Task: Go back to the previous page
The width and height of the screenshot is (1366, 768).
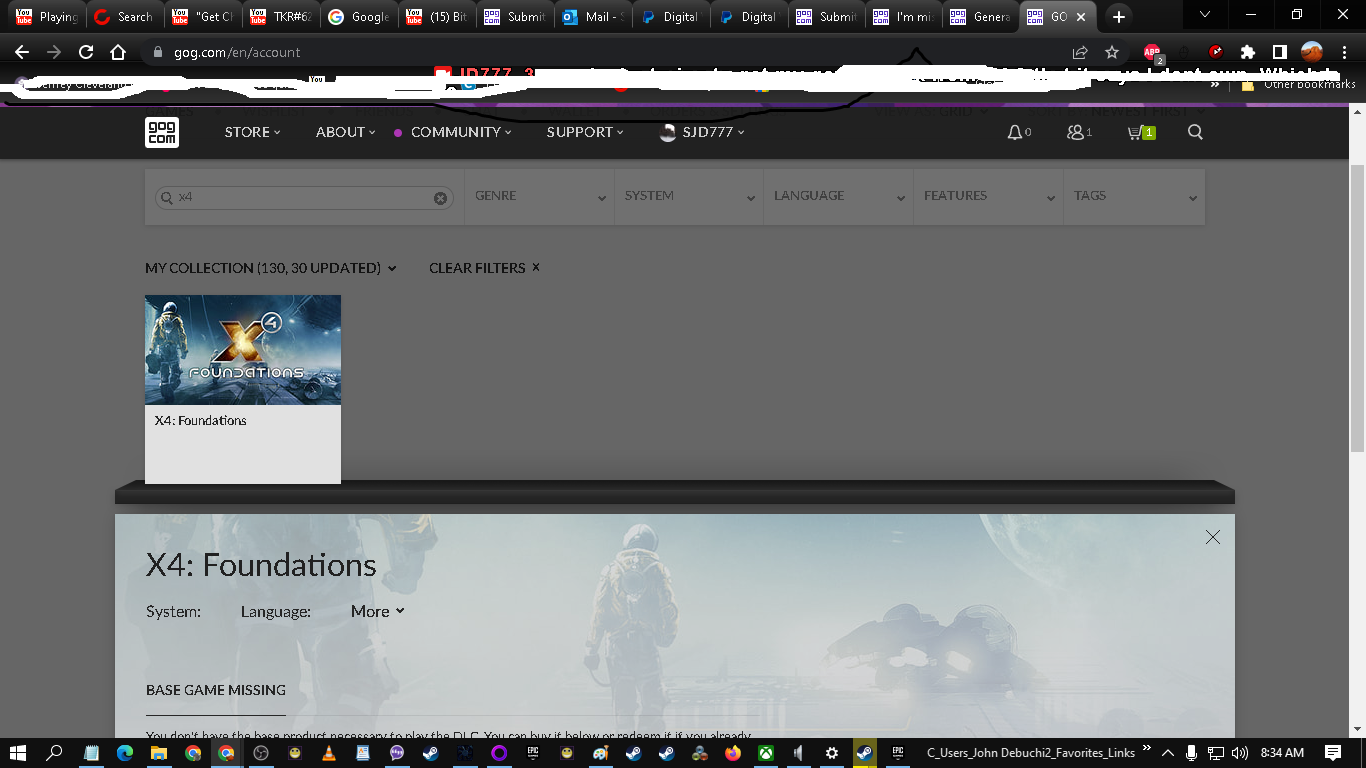Action: click(x=22, y=52)
